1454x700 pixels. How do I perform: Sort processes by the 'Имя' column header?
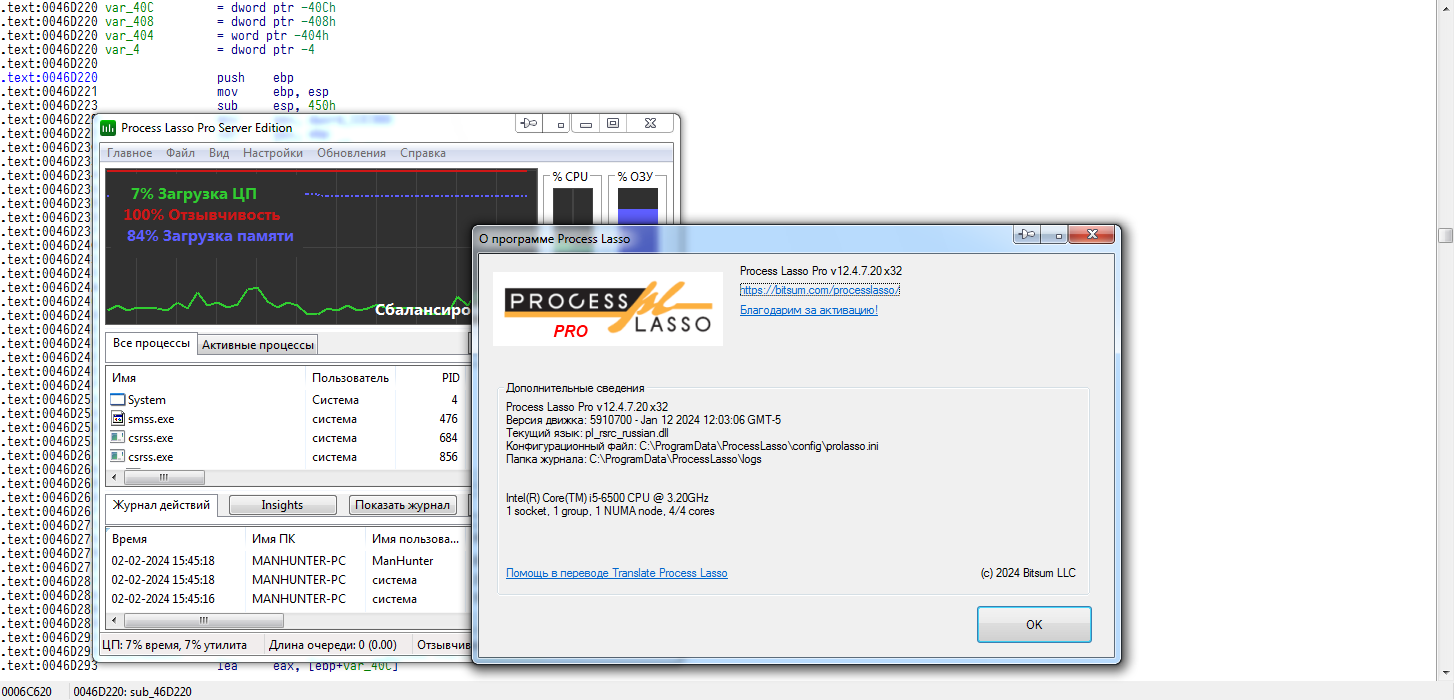click(x=205, y=378)
